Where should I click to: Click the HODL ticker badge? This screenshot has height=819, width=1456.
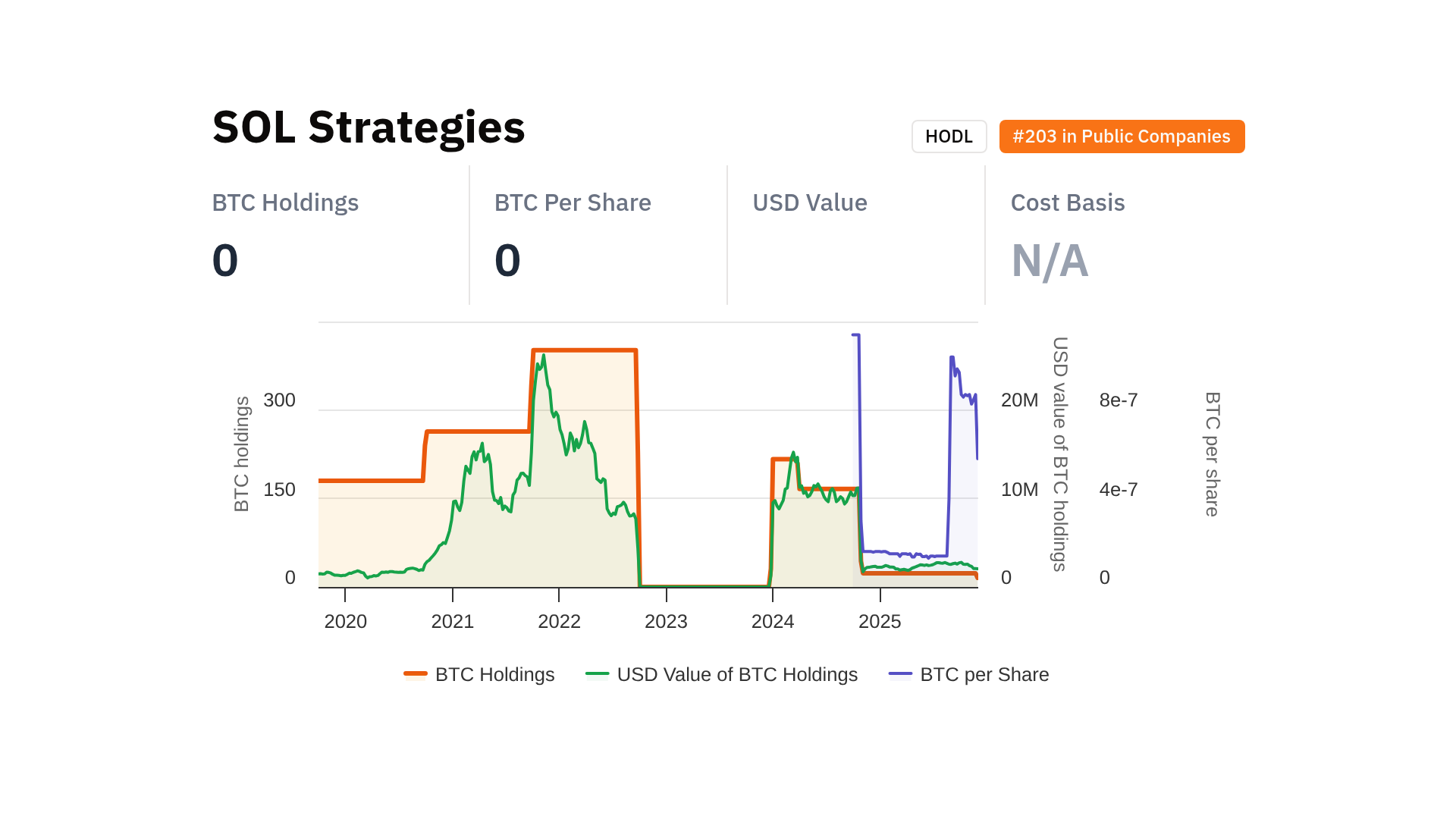tap(949, 136)
